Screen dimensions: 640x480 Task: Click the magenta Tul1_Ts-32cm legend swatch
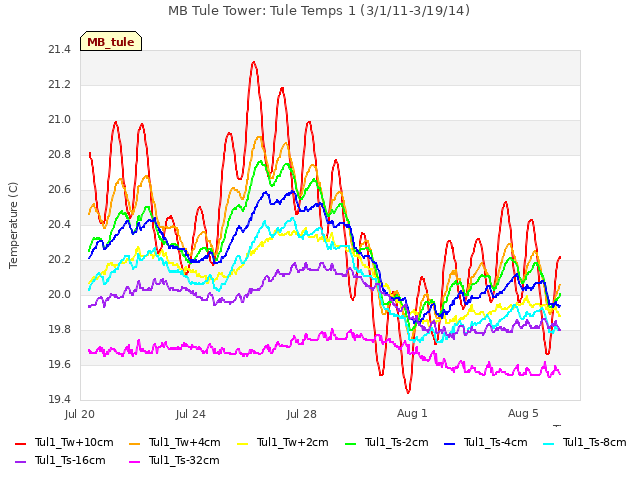tap(134, 461)
